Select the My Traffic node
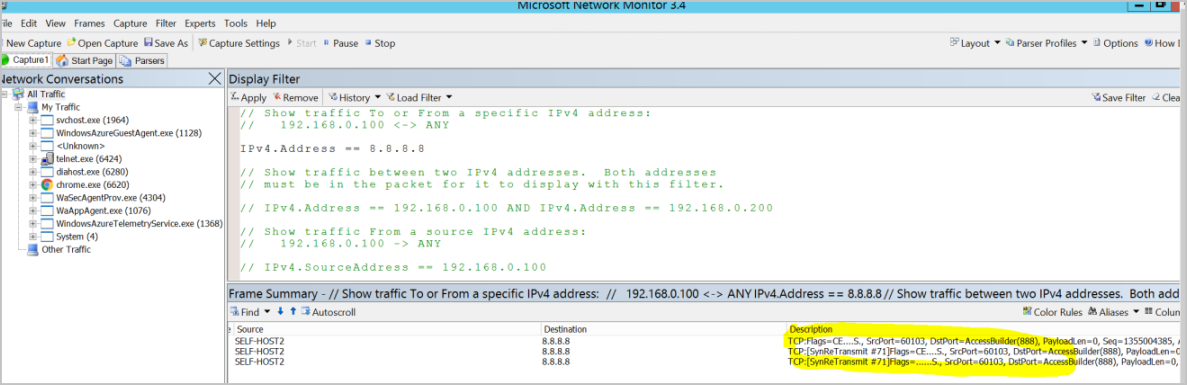The width and height of the screenshot is (1187, 385). pos(61,107)
